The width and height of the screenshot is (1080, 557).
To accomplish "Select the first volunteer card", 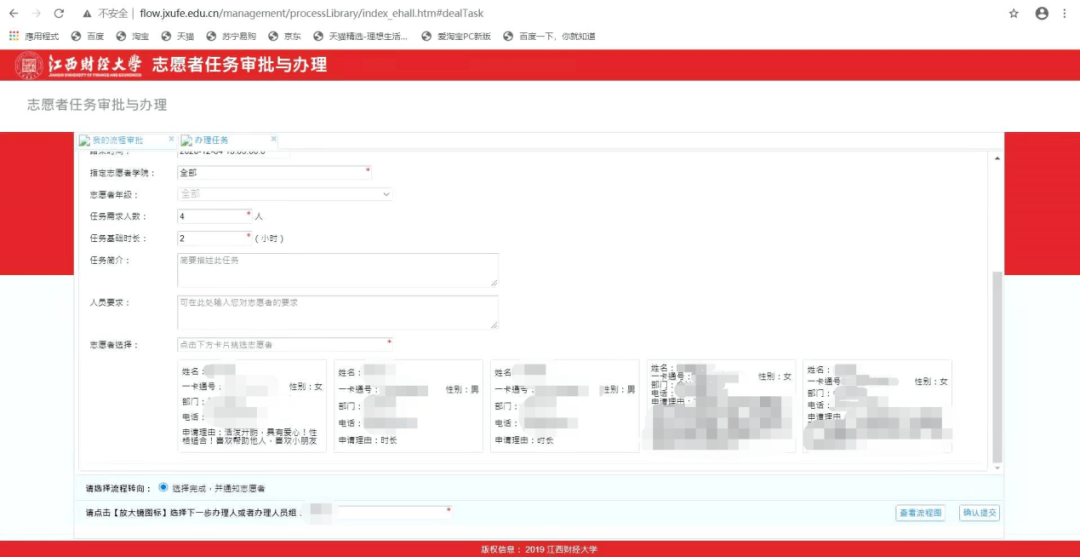I will pyautogui.click(x=251, y=406).
